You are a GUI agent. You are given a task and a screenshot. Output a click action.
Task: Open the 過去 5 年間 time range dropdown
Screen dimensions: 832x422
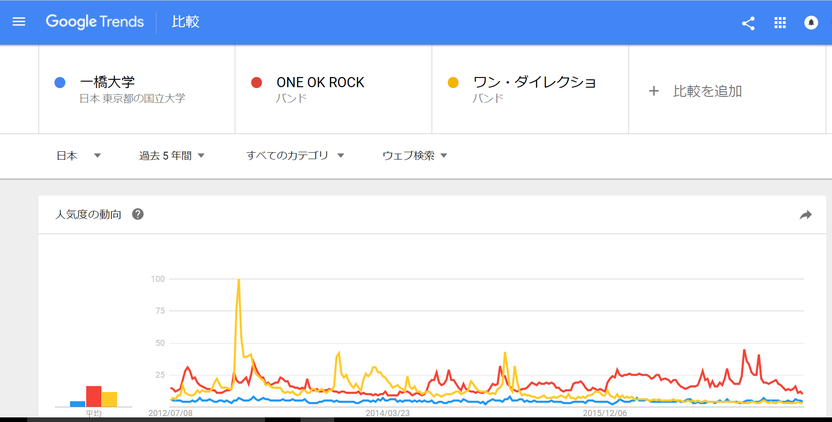[171, 156]
